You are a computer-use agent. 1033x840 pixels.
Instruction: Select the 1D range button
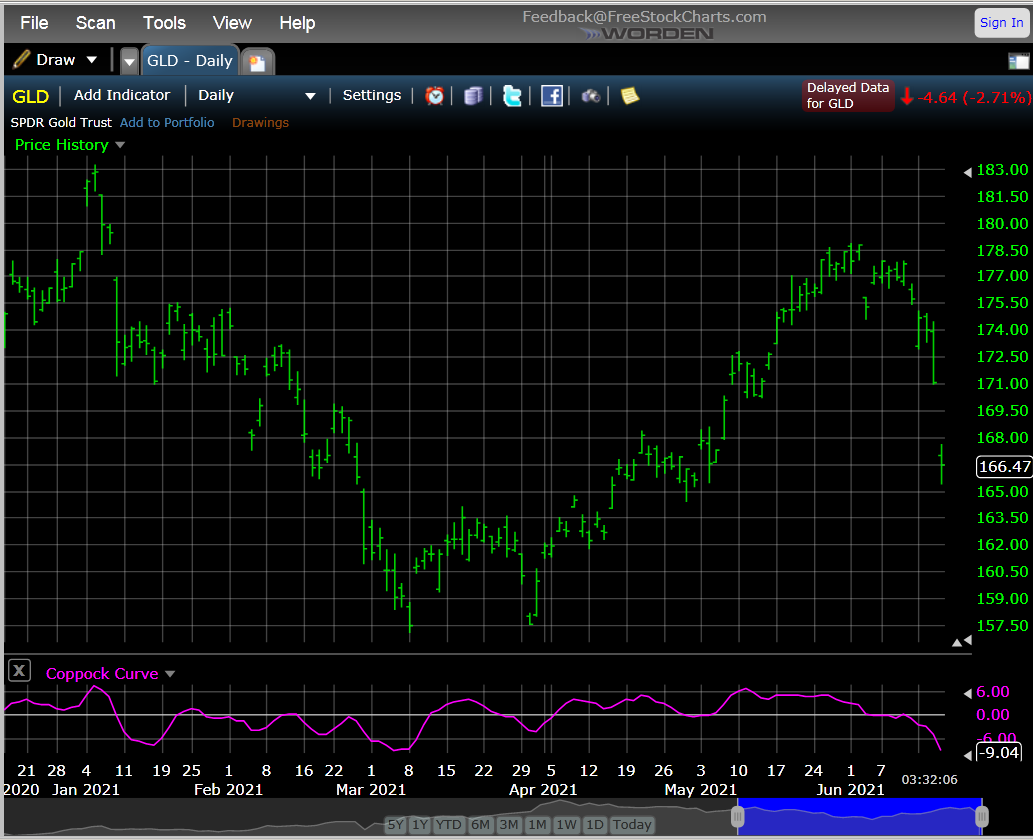point(595,824)
